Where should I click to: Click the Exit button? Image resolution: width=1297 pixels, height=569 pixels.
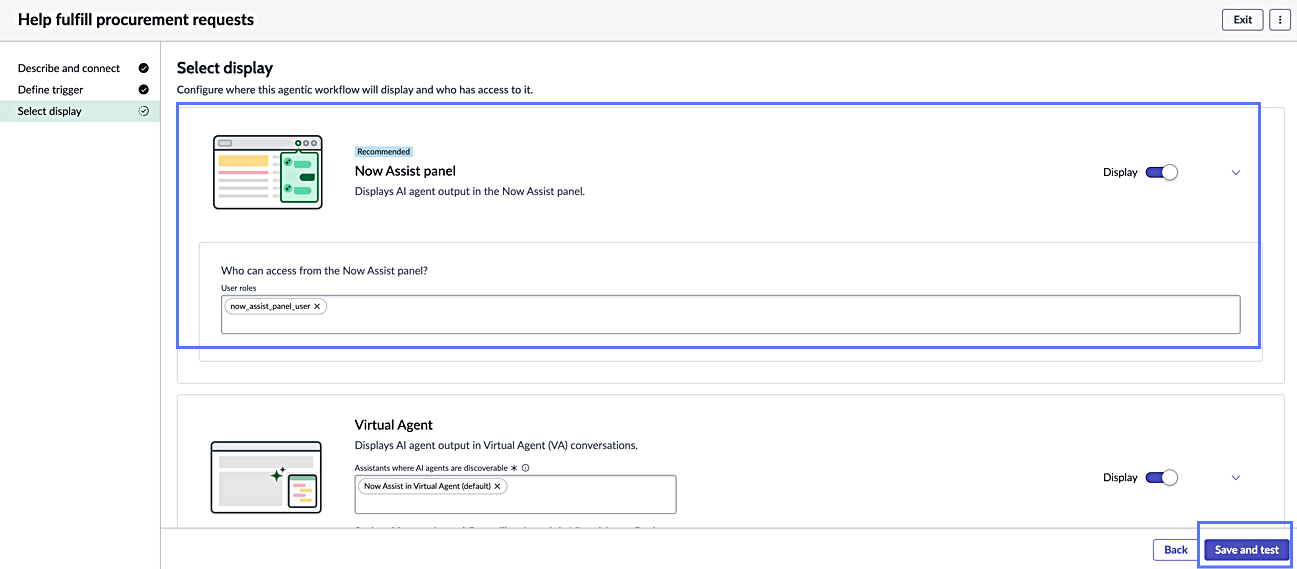point(1242,19)
